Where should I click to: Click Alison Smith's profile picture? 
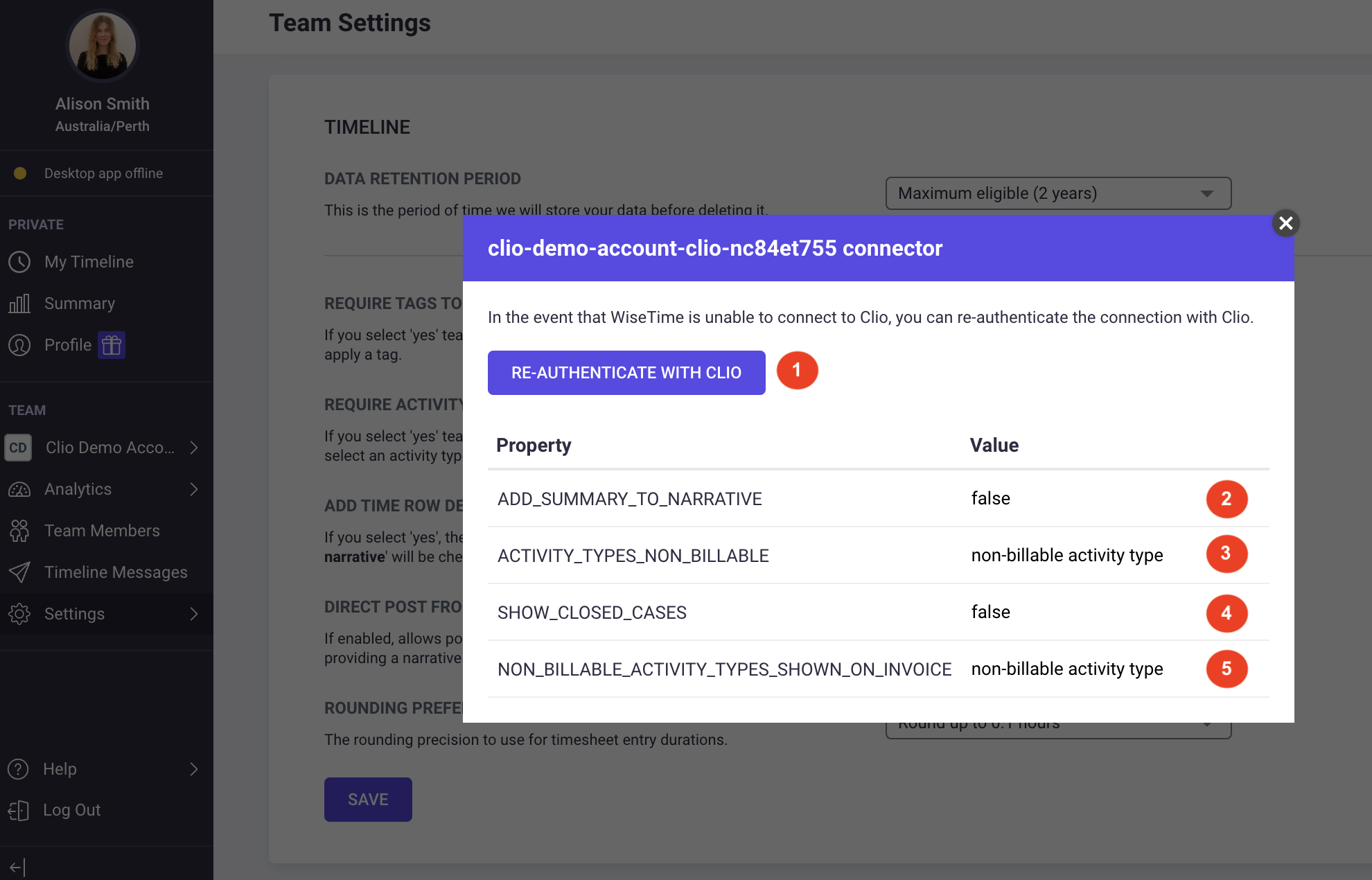click(x=102, y=45)
